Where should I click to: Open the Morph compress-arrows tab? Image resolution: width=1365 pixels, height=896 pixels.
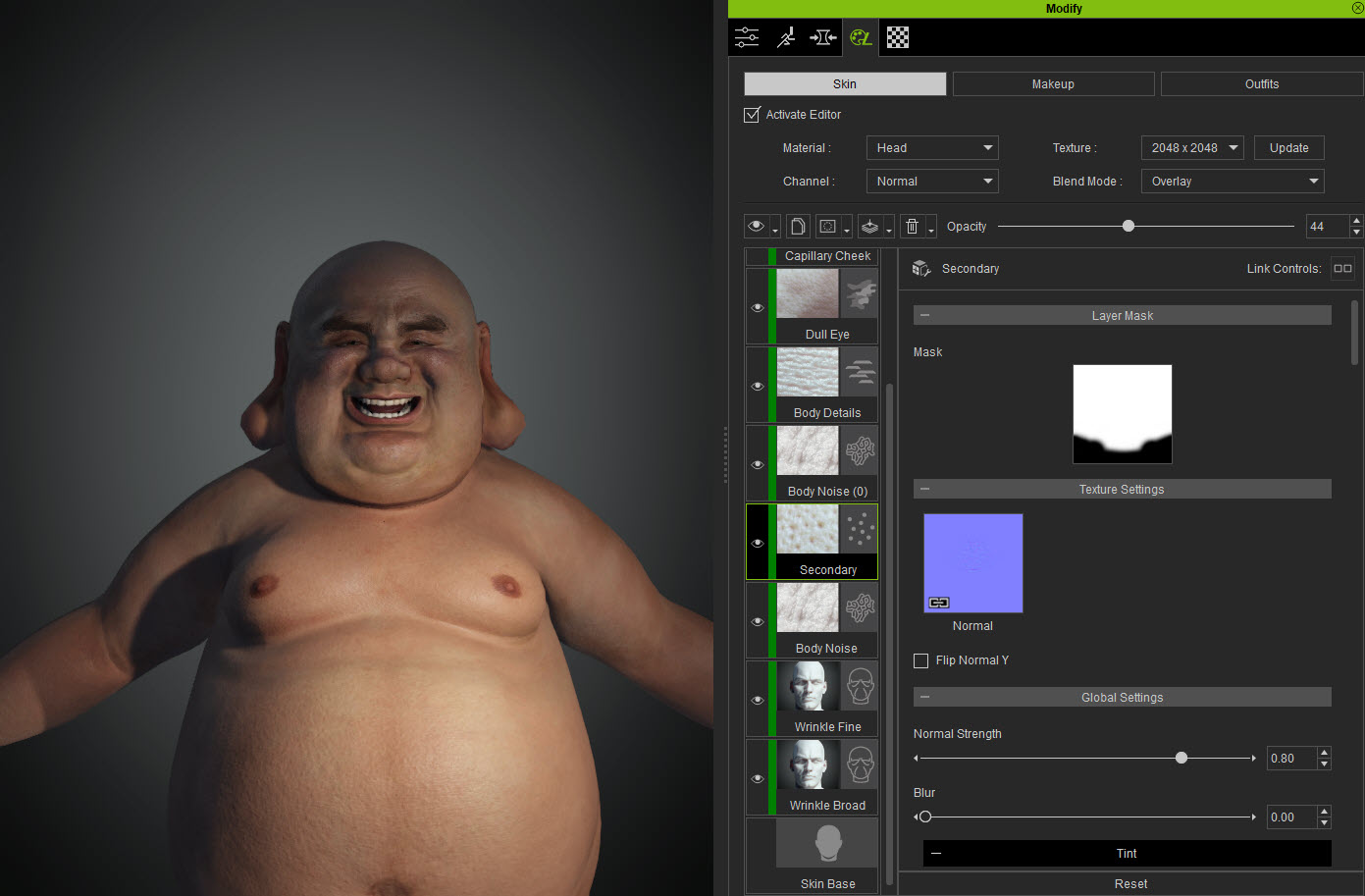point(822,37)
